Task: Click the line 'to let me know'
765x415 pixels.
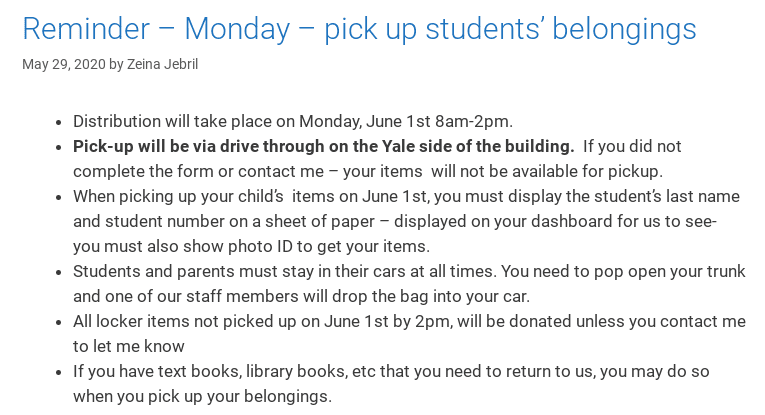Action: point(129,346)
